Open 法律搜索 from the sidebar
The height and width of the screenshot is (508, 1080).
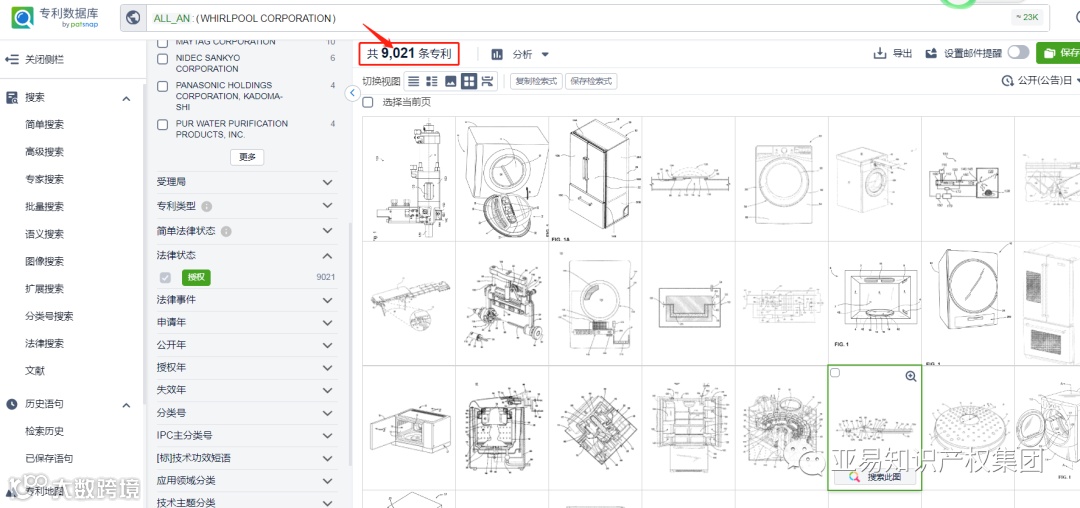[45, 343]
